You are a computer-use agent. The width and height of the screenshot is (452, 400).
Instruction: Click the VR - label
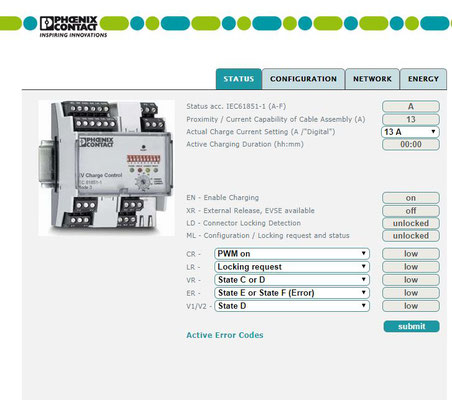pos(193,280)
